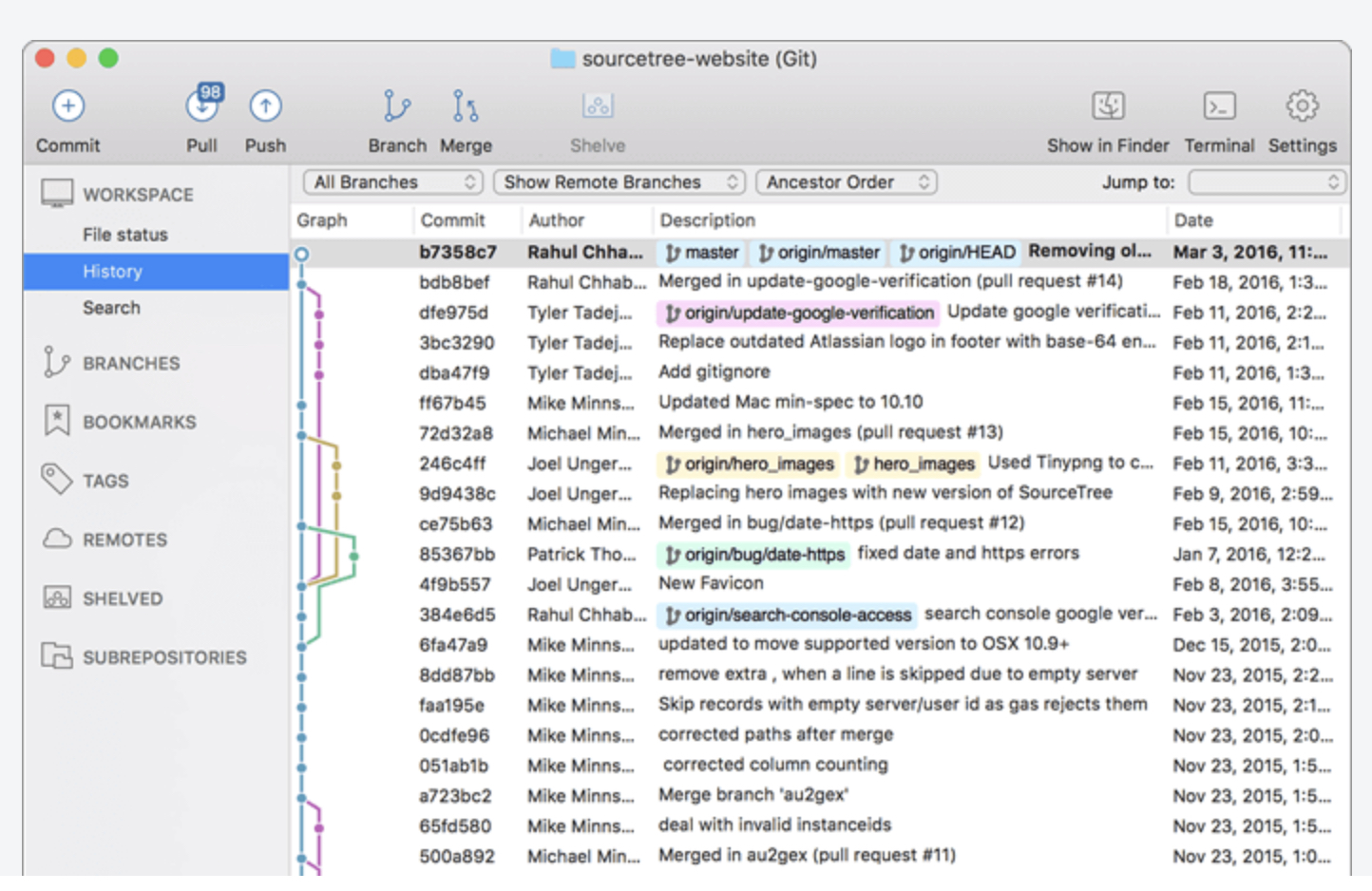This screenshot has height=891, width=1372.
Task: Open the Search view in the sidebar
Action: click(x=111, y=307)
